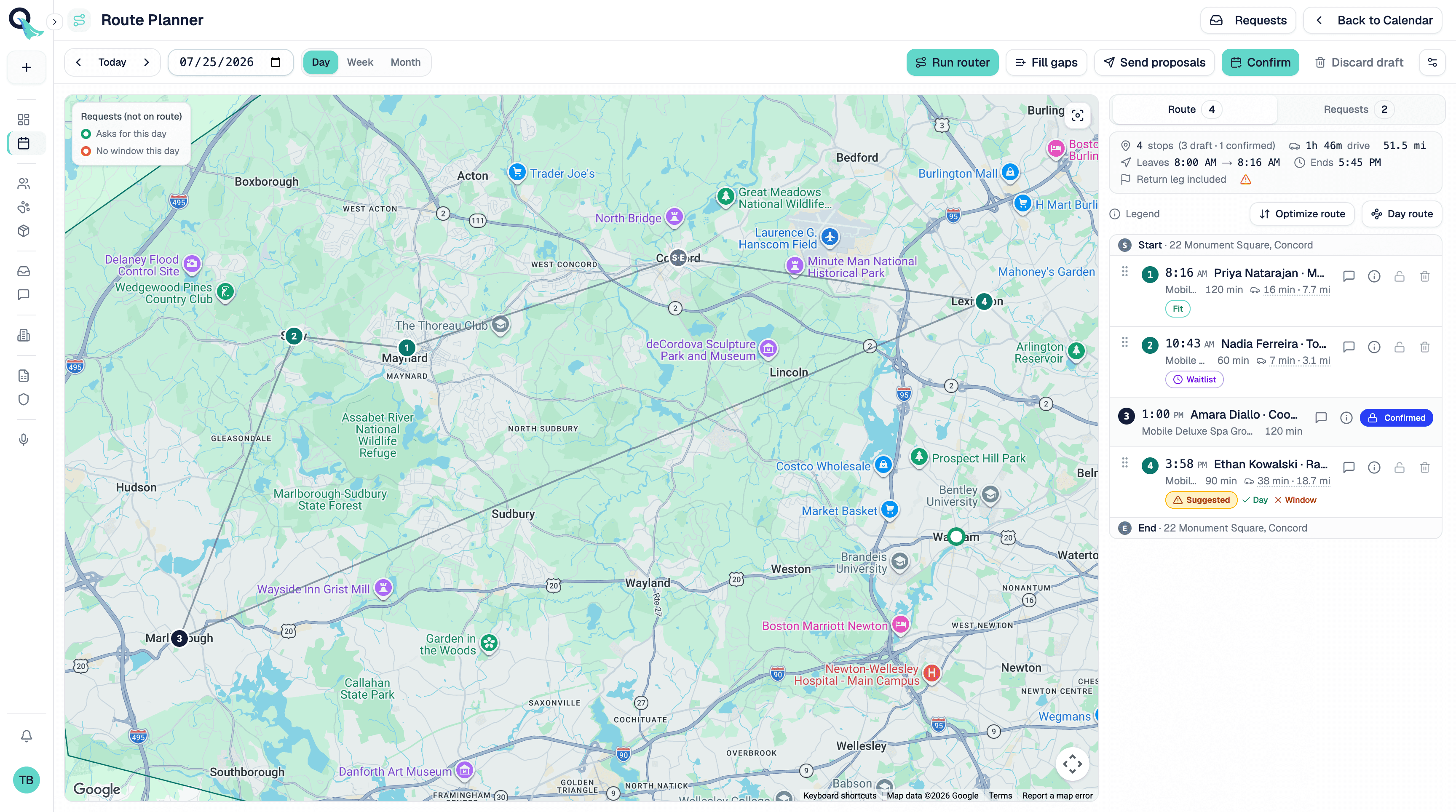
Task: Open the dashboard grid icon in sidebar
Action: tap(24, 119)
